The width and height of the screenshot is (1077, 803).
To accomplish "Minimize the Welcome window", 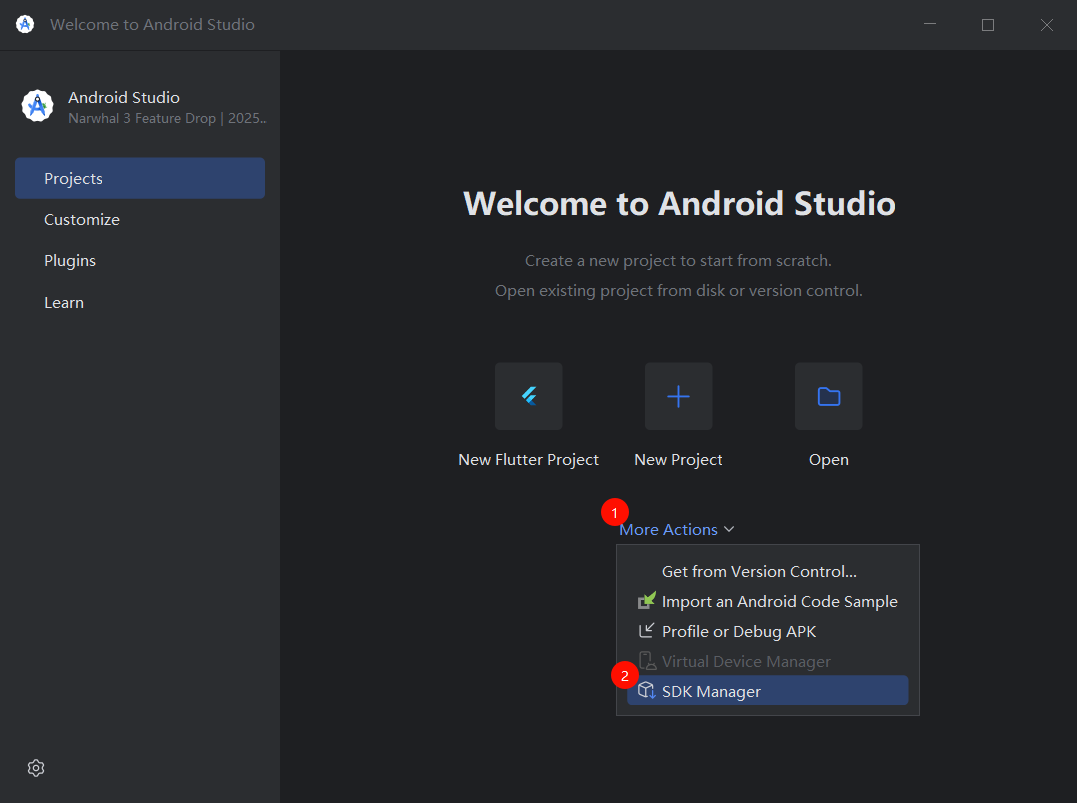I will 930,25.
